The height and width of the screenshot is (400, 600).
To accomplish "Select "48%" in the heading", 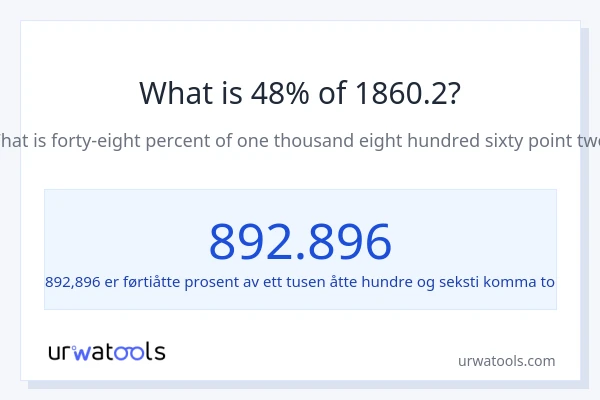I will coord(273,93).
